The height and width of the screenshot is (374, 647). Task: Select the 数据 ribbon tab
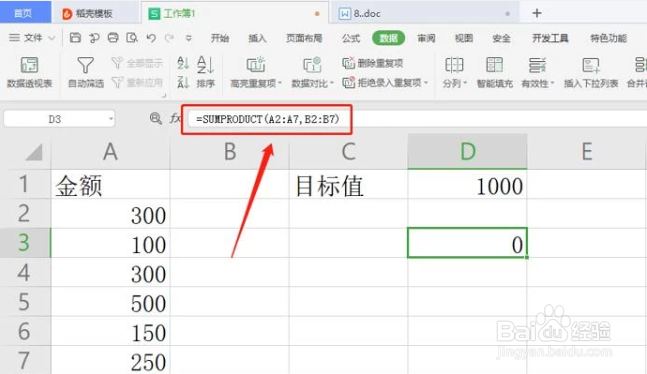click(x=388, y=38)
